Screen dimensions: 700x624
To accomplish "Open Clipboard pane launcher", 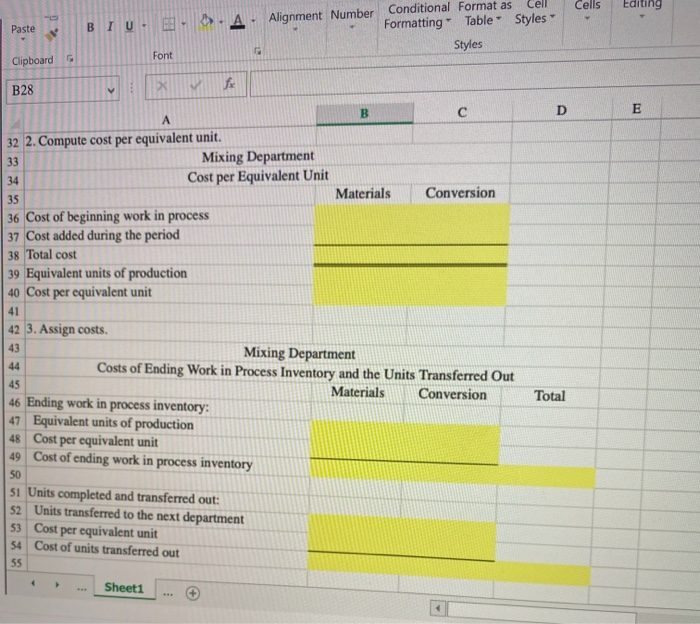I will coord(70,58).
